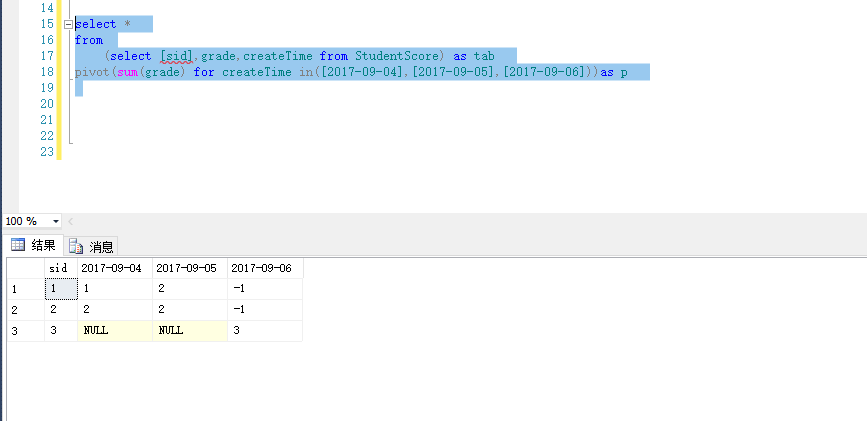Click line number 23 in the editor
This screenshot has width=867, height=421.
click(x=47, y=152)
